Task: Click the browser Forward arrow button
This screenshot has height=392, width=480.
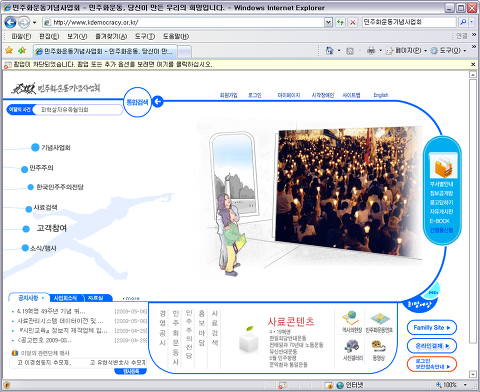Action: [x=24, y=22]
